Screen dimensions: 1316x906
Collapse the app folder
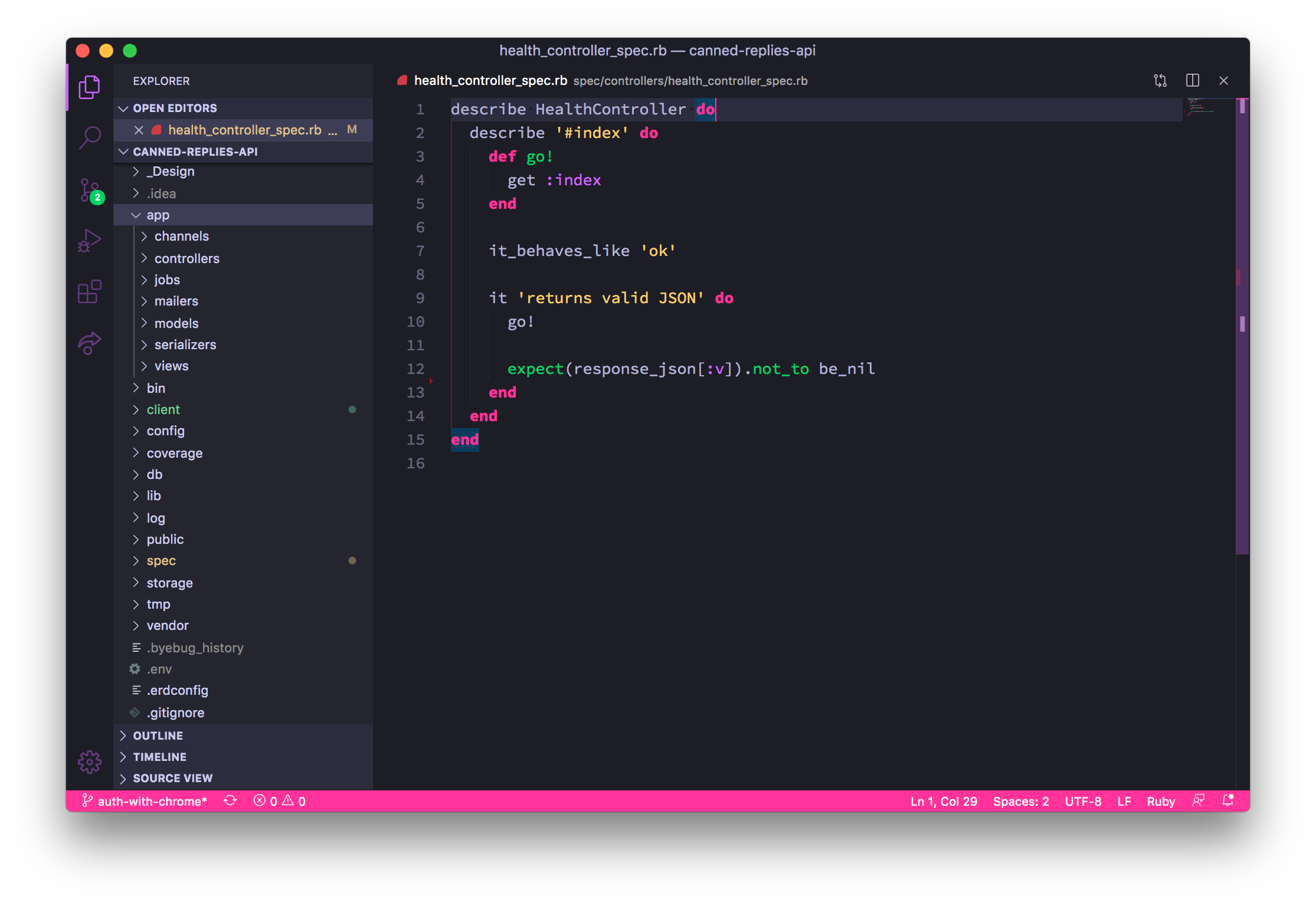(x=158, y=215)
